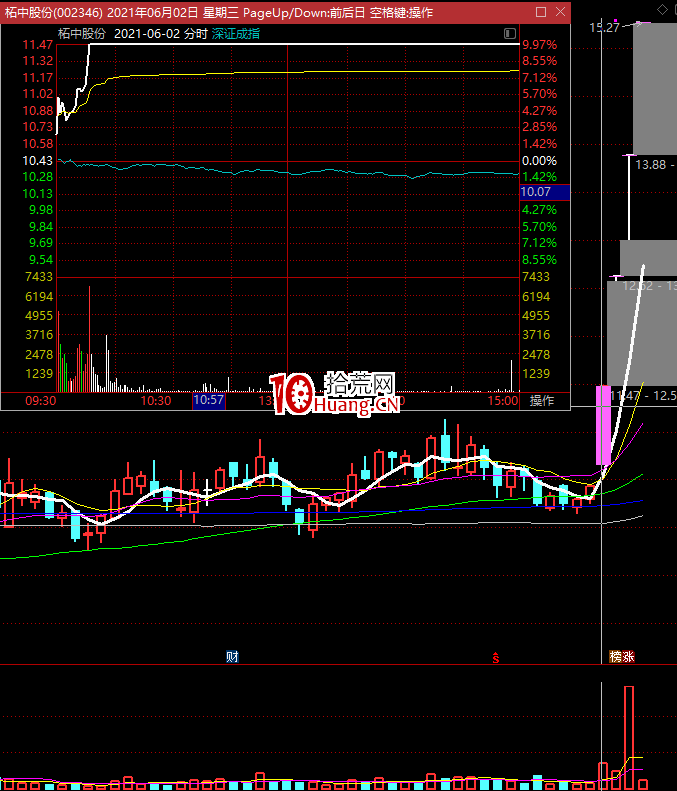The width and height of the screenshot is (677, 791).
Task: Click the 11.47 limit-up price label
Action: coord(38,45)
